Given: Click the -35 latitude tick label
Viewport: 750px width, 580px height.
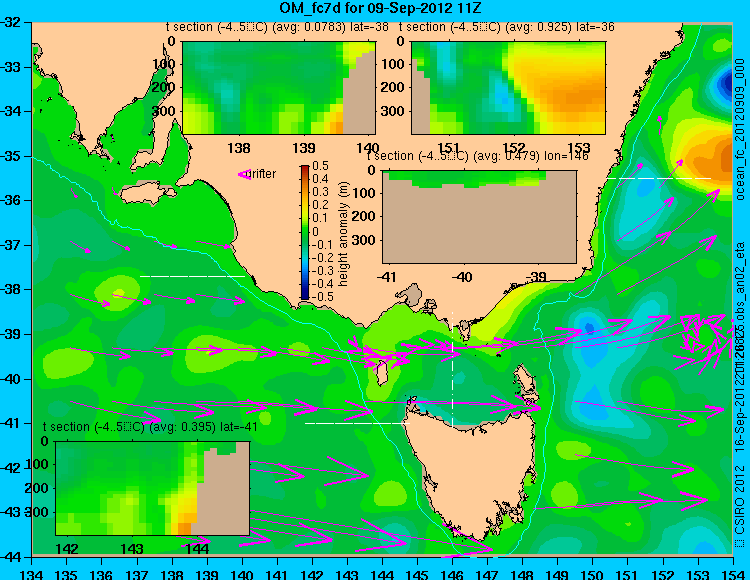Looking at the screenshot, I should coord(11,156).
